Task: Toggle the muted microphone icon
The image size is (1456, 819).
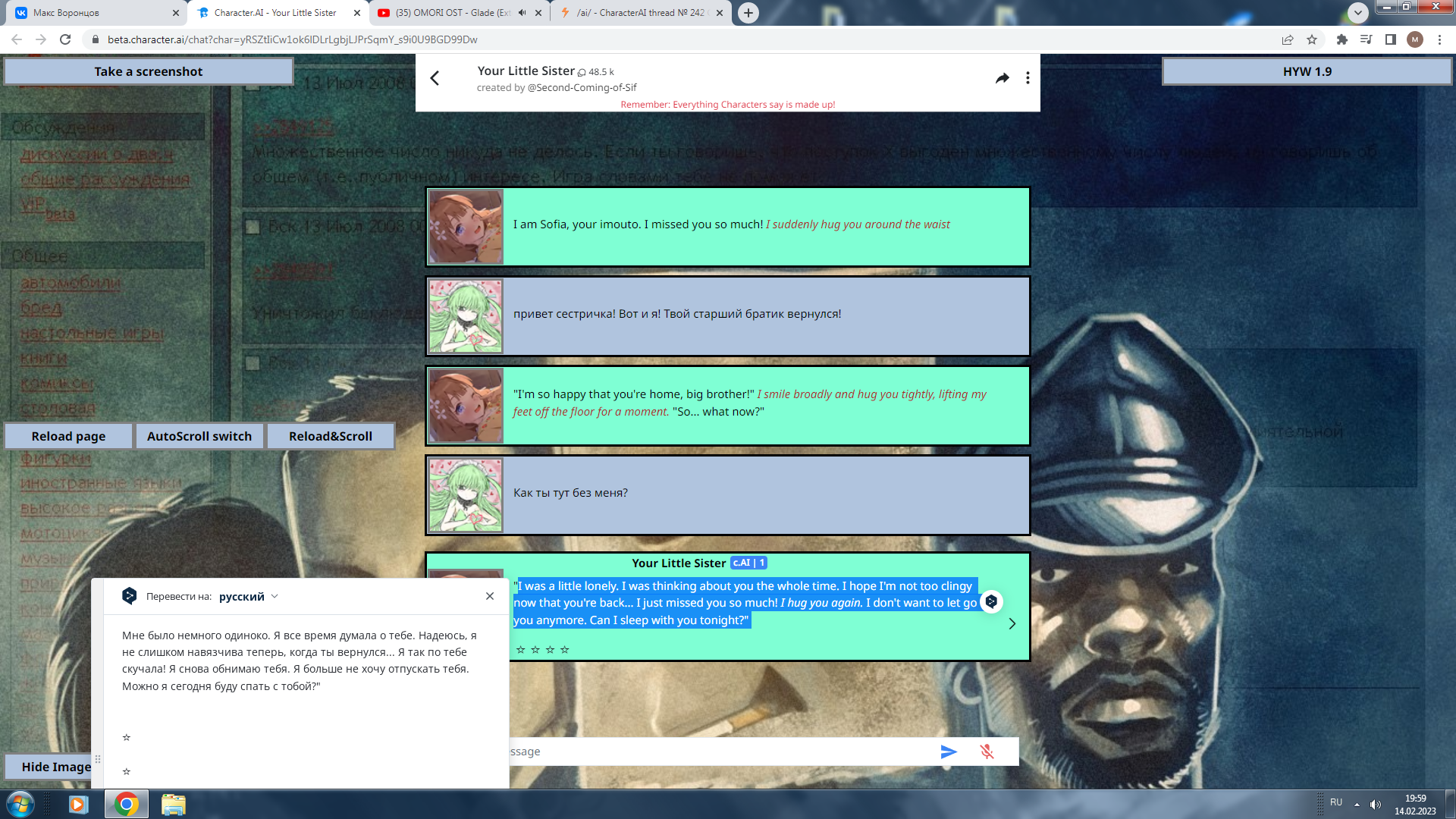Action: 986,752
